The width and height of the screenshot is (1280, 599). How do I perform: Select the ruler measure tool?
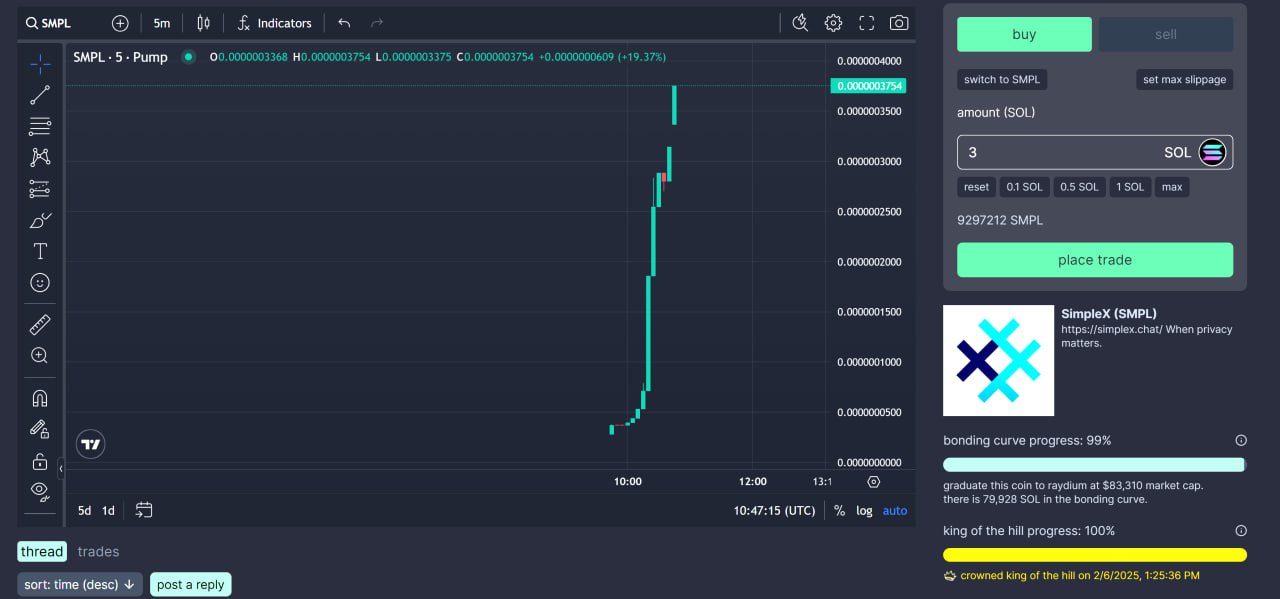tap(40, 324)
